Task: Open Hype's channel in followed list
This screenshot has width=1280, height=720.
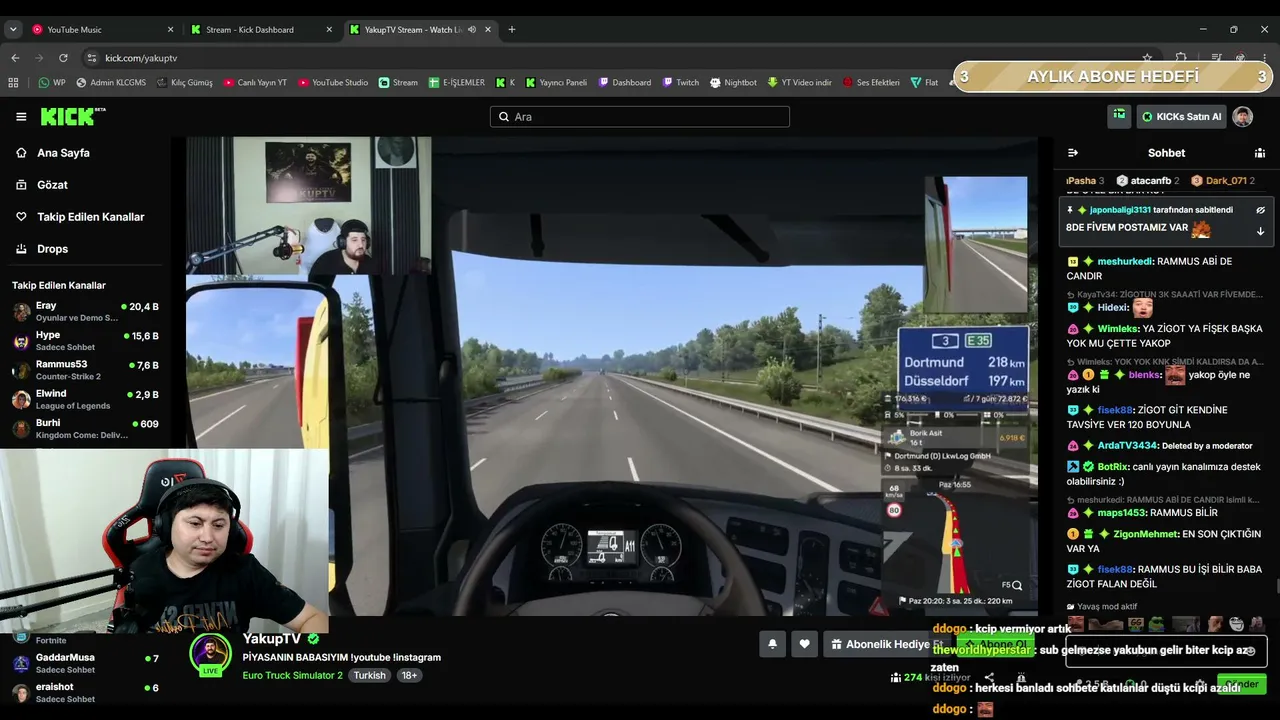Action: pyautogui.click(x=85, y=341)
